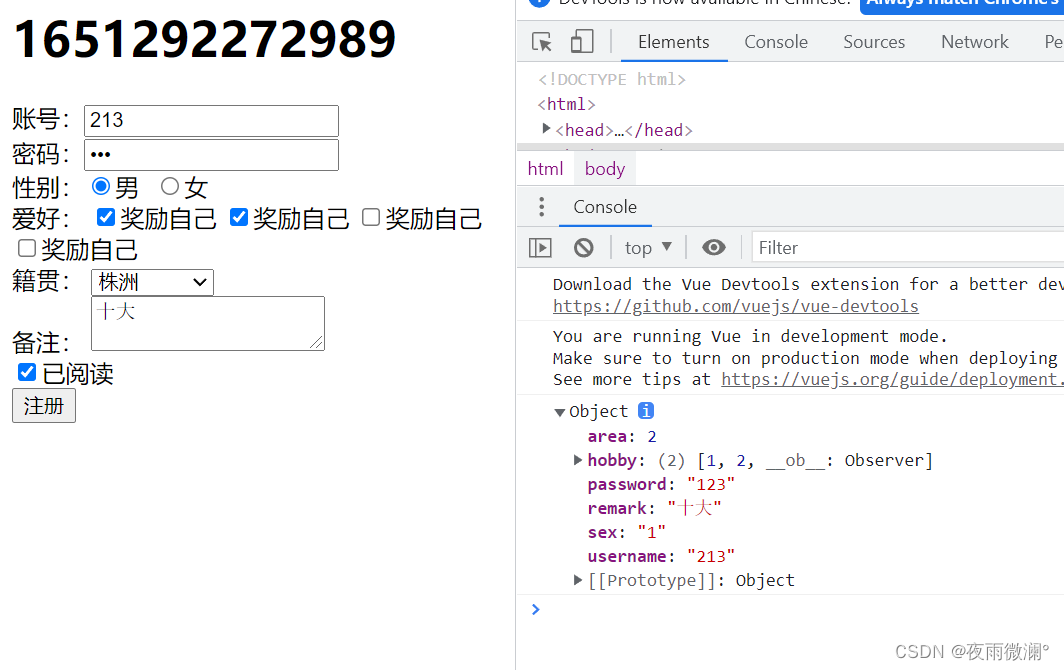The height and width of the screenshot is (670, 1064).
Task: Open the console drawer three-dot menu
Action: 541,207
